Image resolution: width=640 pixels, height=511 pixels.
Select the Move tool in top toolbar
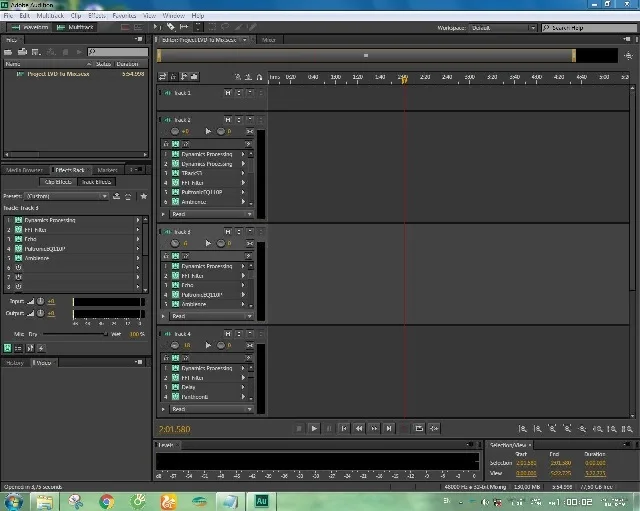click(157, 27)
